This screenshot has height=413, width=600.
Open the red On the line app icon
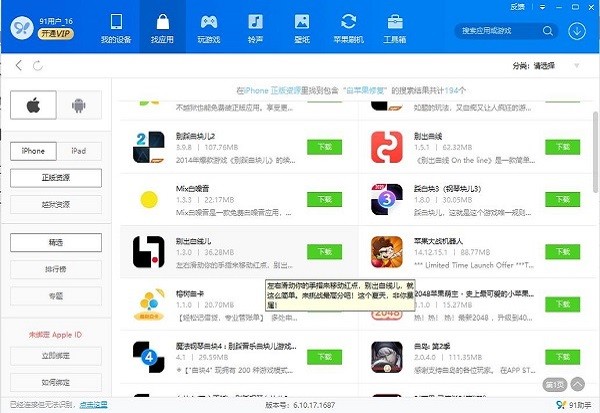(386, 147)
